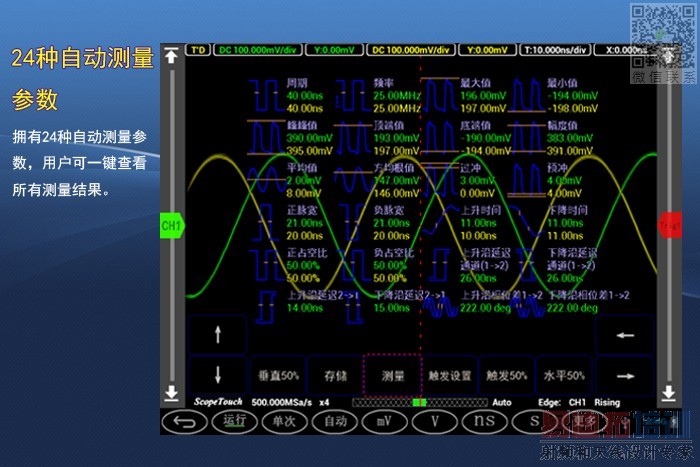Click the falling edge phase difference 1->2 icon
The width and height of the screenshot is (700, 467).
[529, 307]
